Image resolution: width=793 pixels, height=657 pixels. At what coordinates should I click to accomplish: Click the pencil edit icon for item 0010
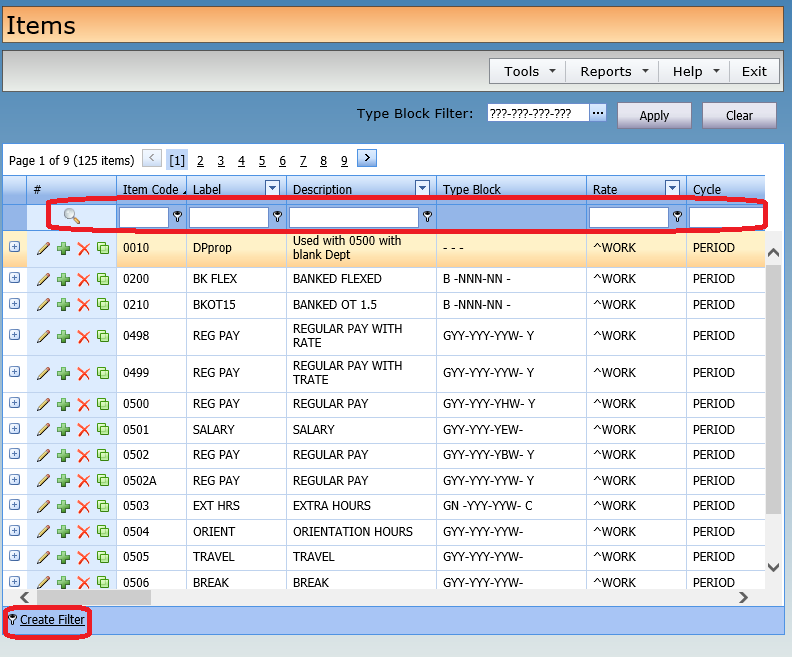pyautogui.click(x=43, y=249)
